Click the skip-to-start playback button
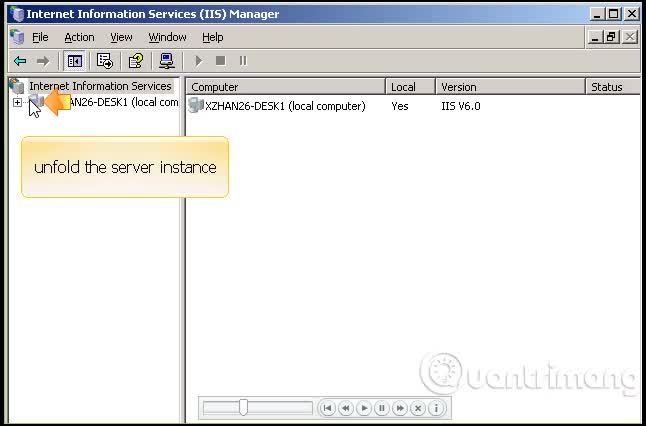 click(x=328, y=408)
